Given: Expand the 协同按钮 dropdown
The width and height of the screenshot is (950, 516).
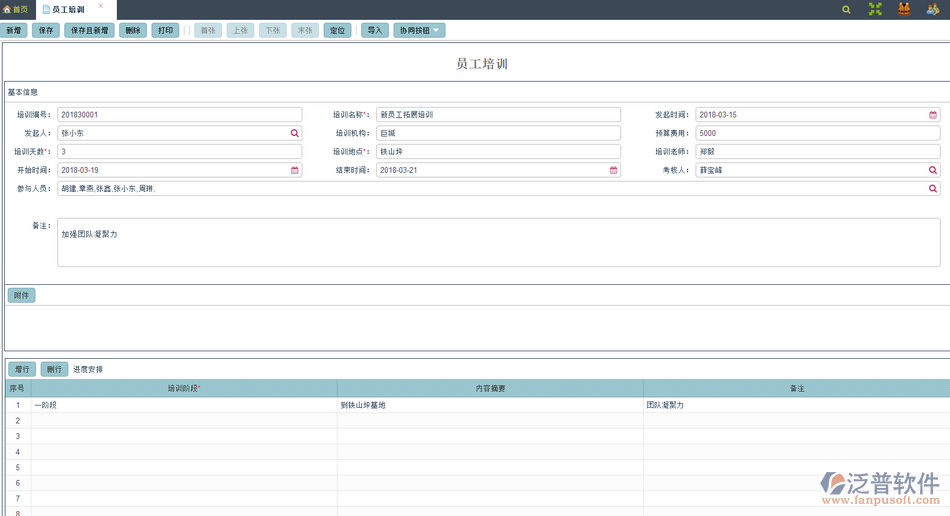Looking at the screenshot, I should pos(418,31).
